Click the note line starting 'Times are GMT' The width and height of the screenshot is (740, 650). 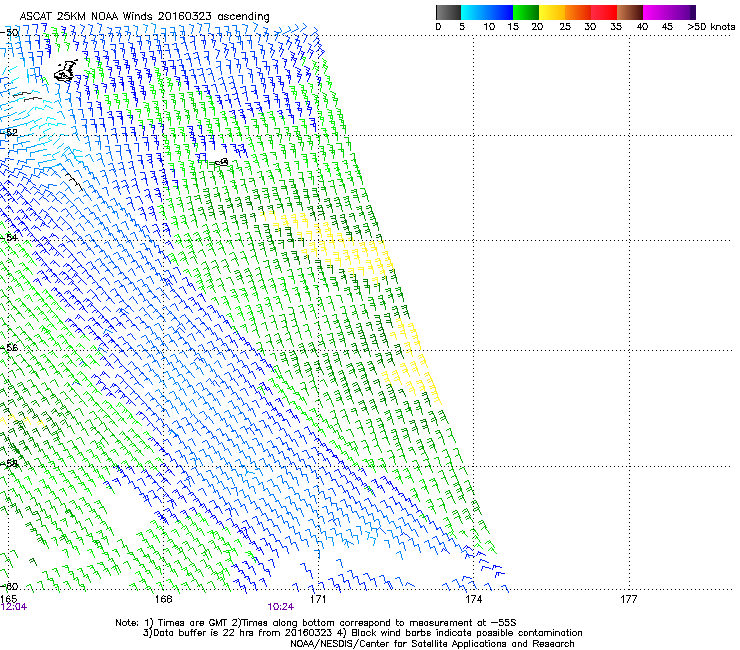(x=316, y=623)
